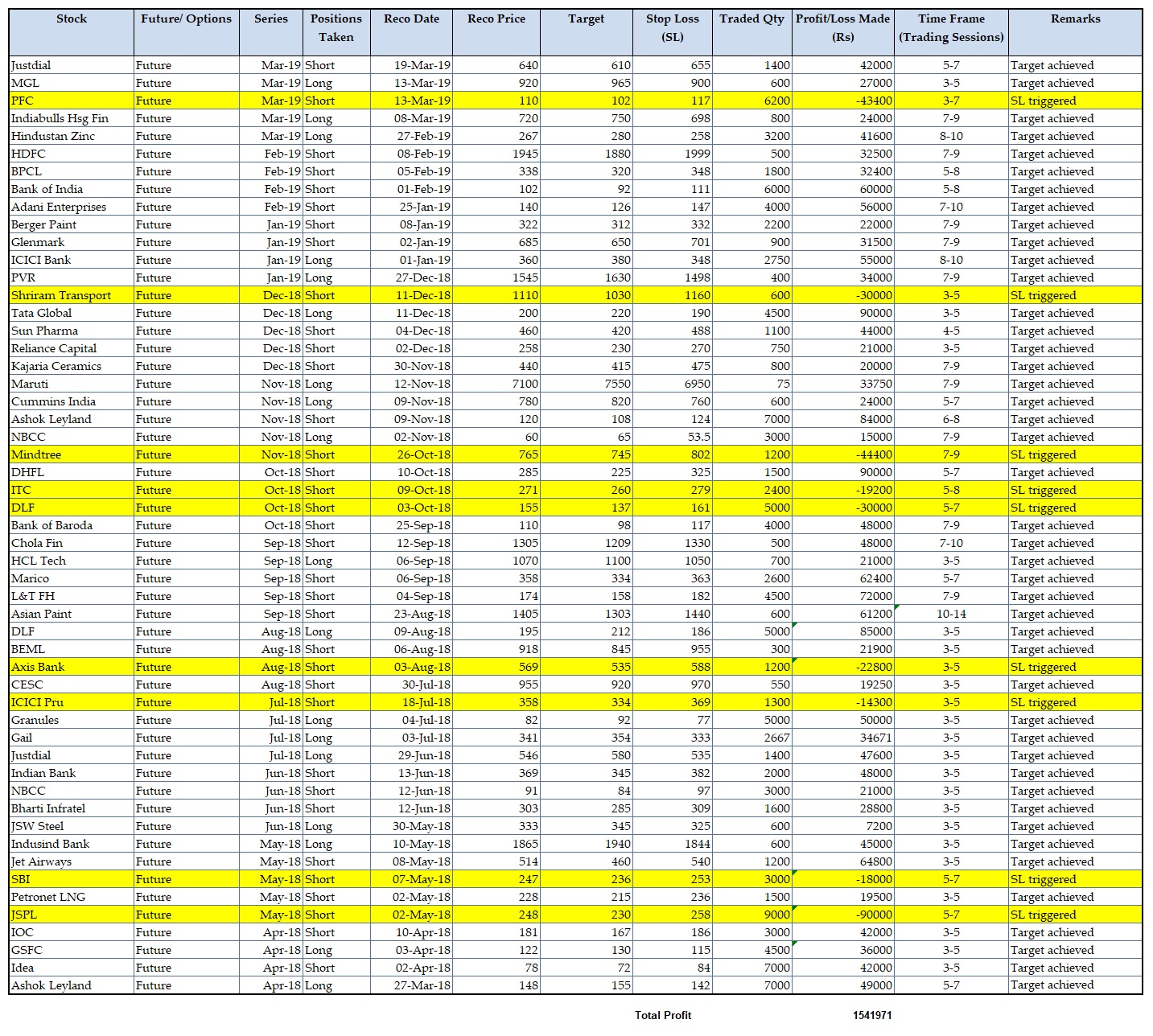Select the Jet Airways cell

[72, 861]
